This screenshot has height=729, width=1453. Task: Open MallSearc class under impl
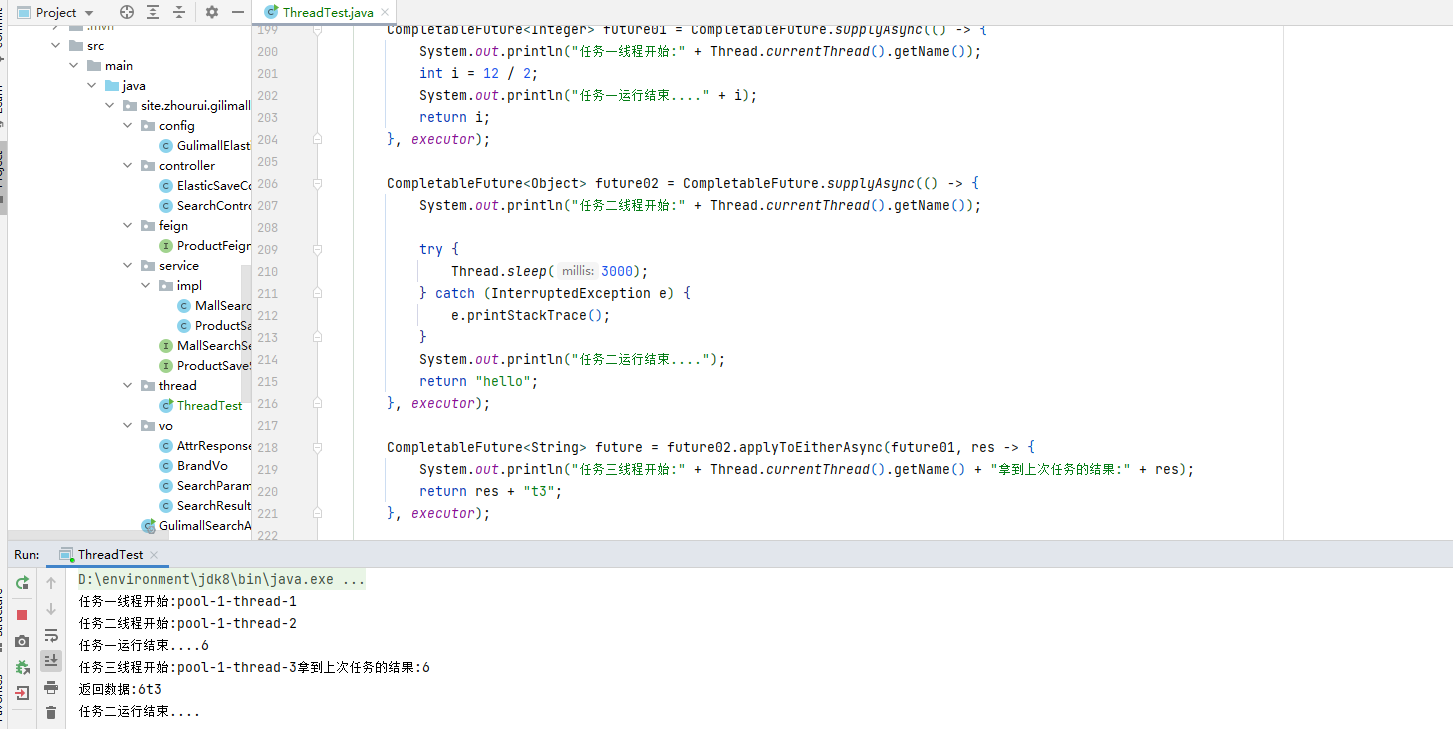[214, 305]
